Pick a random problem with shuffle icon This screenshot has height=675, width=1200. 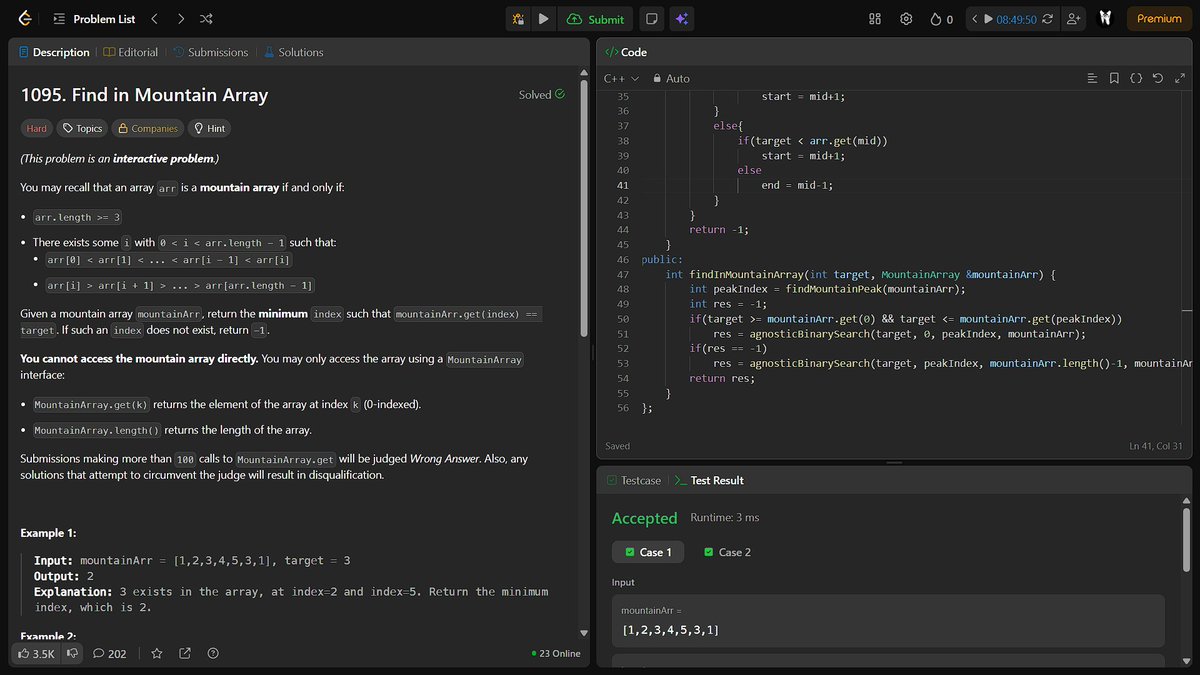coord(206,19)
